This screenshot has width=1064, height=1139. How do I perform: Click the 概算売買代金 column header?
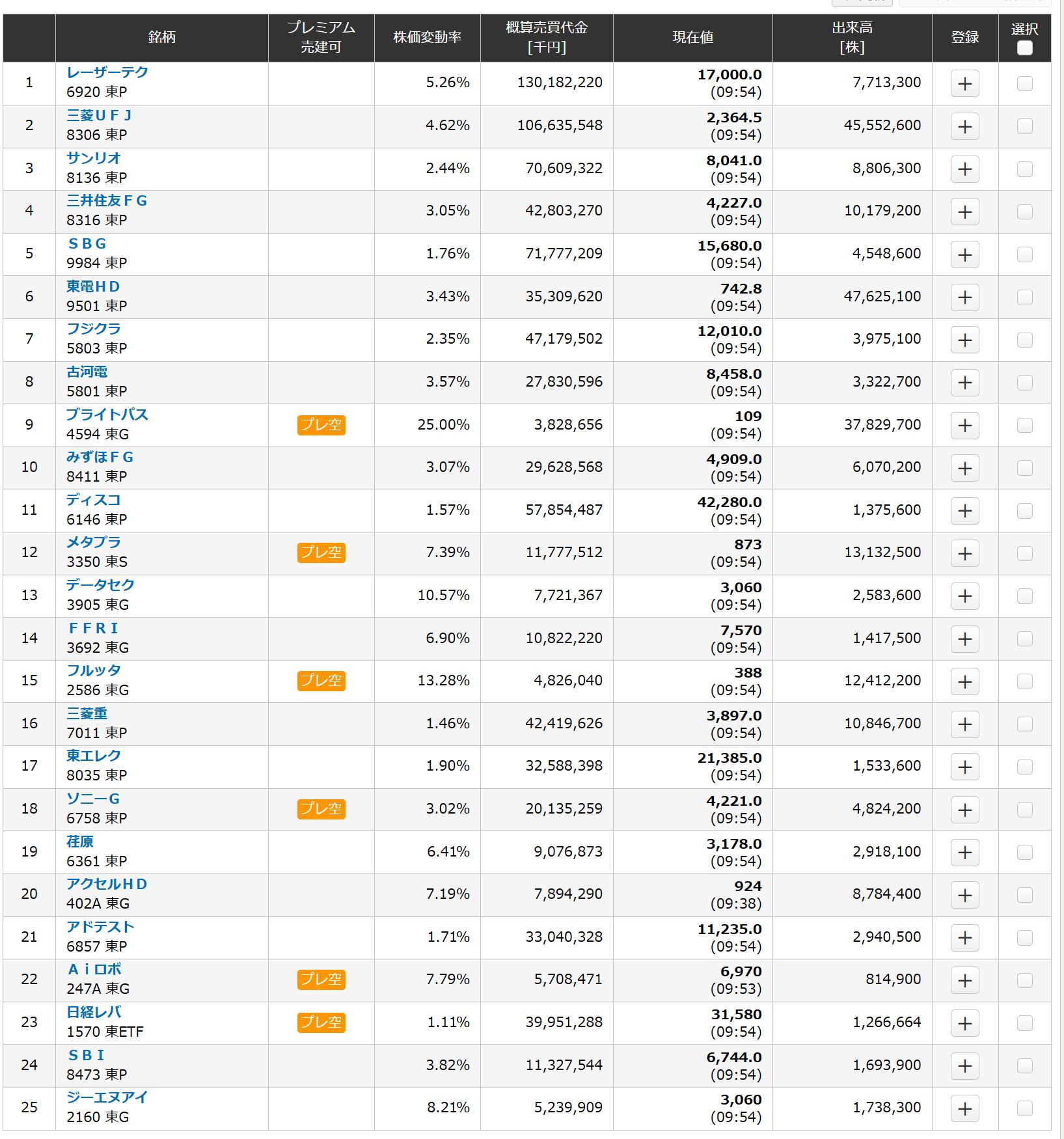pyautogui.click(x=547, y=37)
